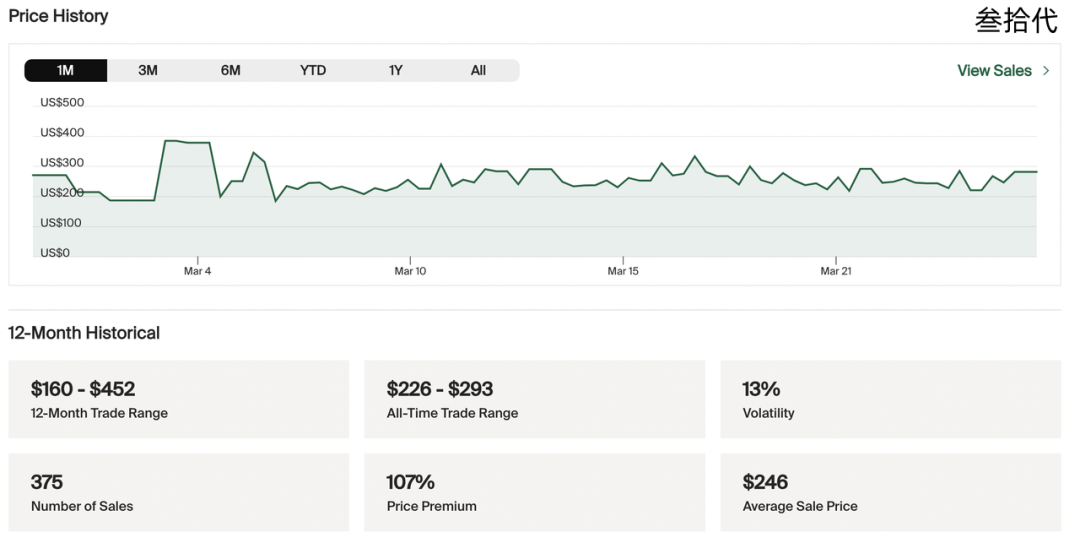The width and height of the screenshot is (1080, 554).
Task: Choose the YTD range option
Action: pos(313,70)
